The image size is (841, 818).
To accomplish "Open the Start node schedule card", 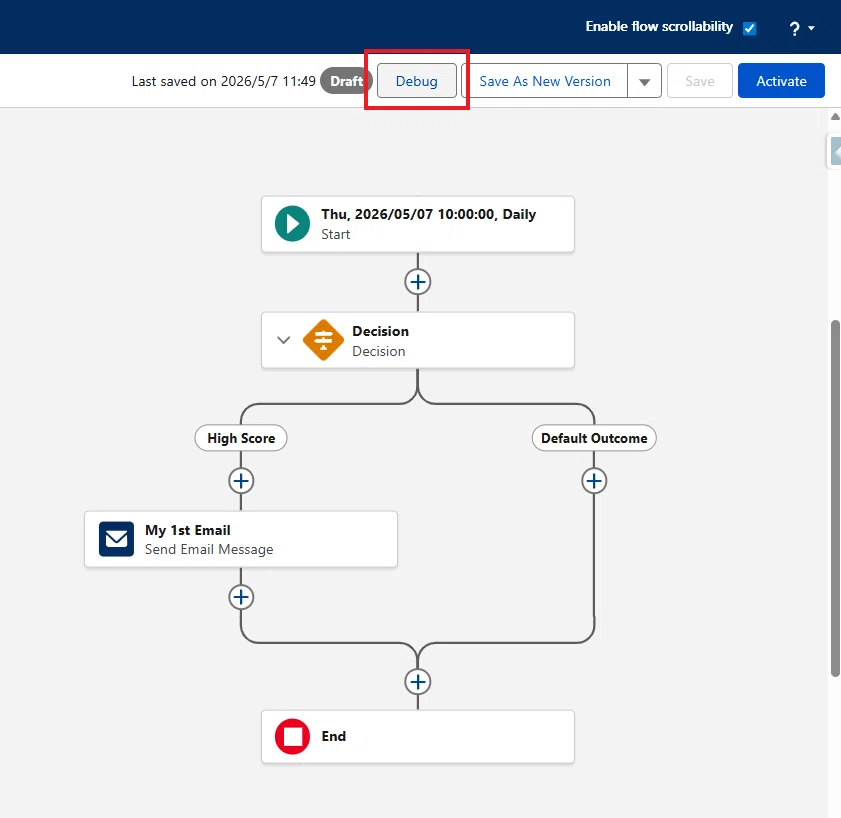I will coord(418,224).
